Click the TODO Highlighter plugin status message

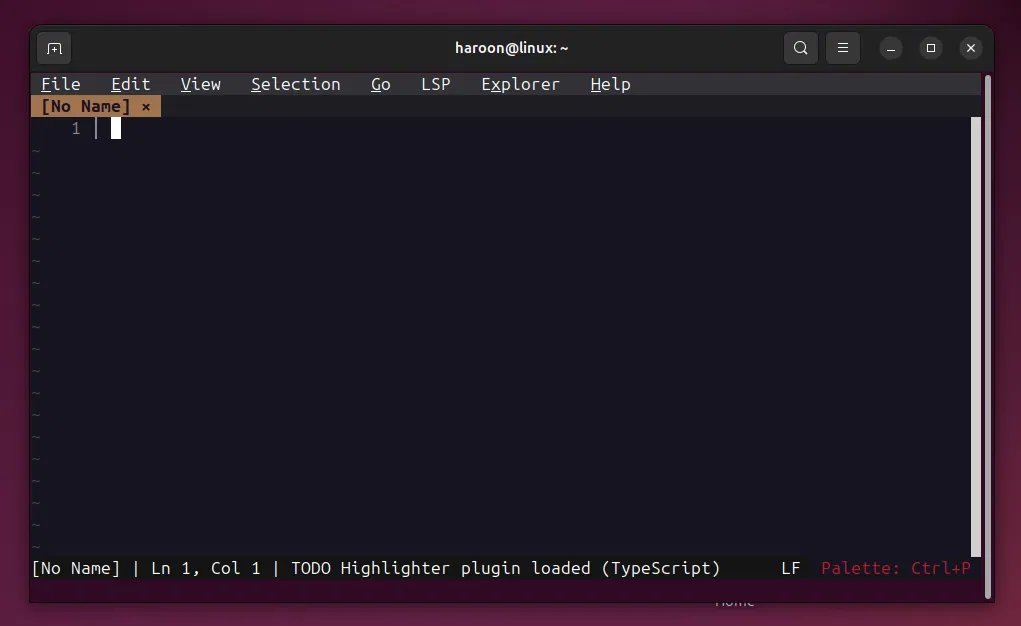[x=502, y=568]
